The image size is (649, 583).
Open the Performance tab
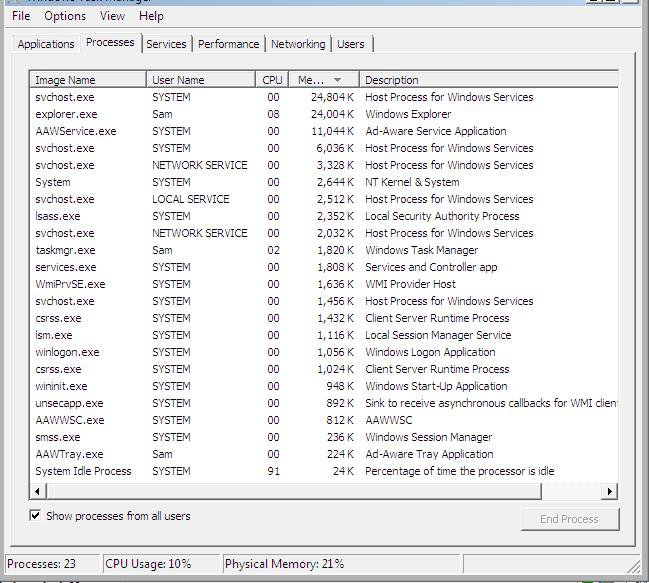tap(228, 44)
